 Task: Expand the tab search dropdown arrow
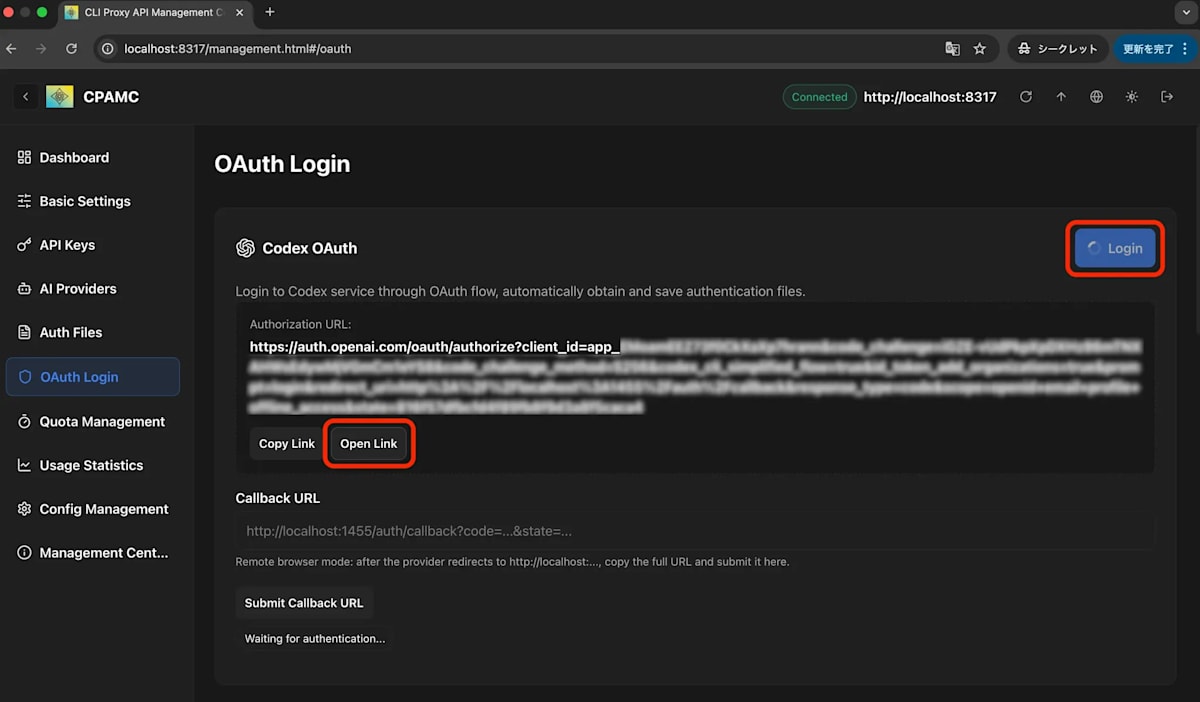1184,12
